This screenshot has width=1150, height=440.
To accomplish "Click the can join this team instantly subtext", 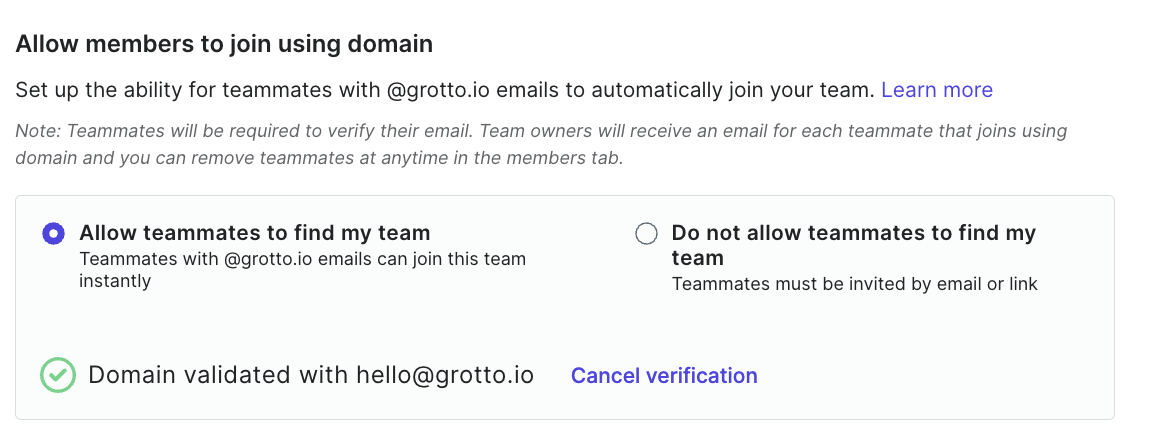I will pos(303,270).
